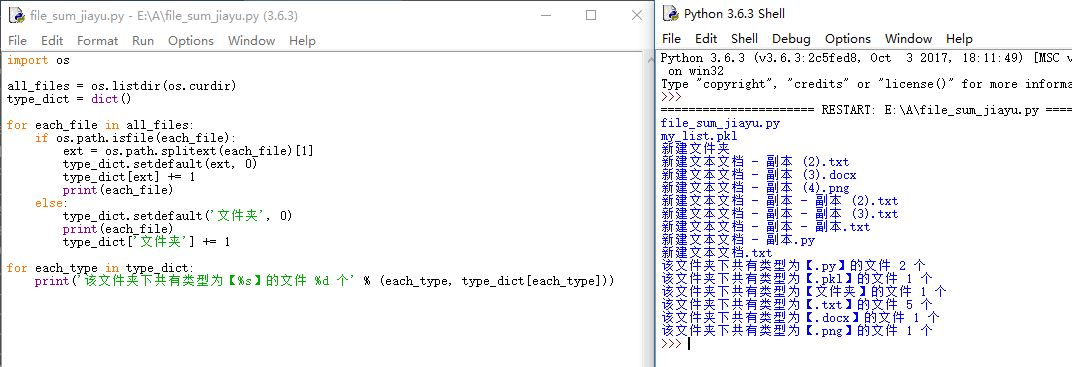
Task: Click shell output '新建文件夹'
Action: coord(695,149)
